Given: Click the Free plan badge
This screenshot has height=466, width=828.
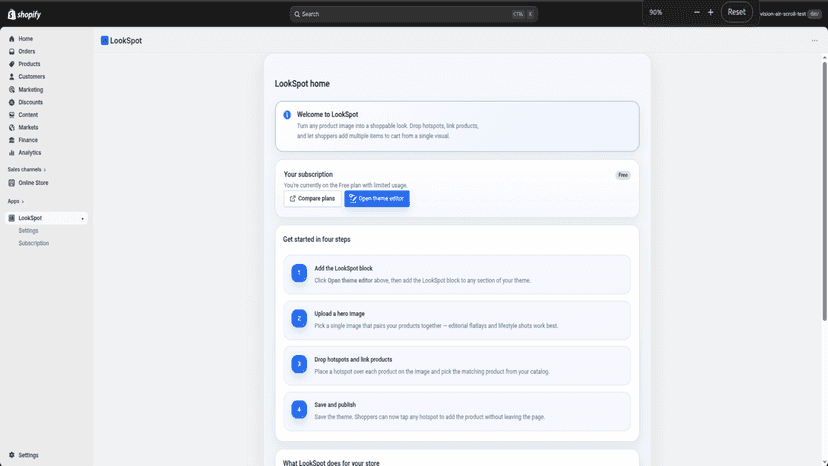Looking at the screenshot, I should (623, 175).
